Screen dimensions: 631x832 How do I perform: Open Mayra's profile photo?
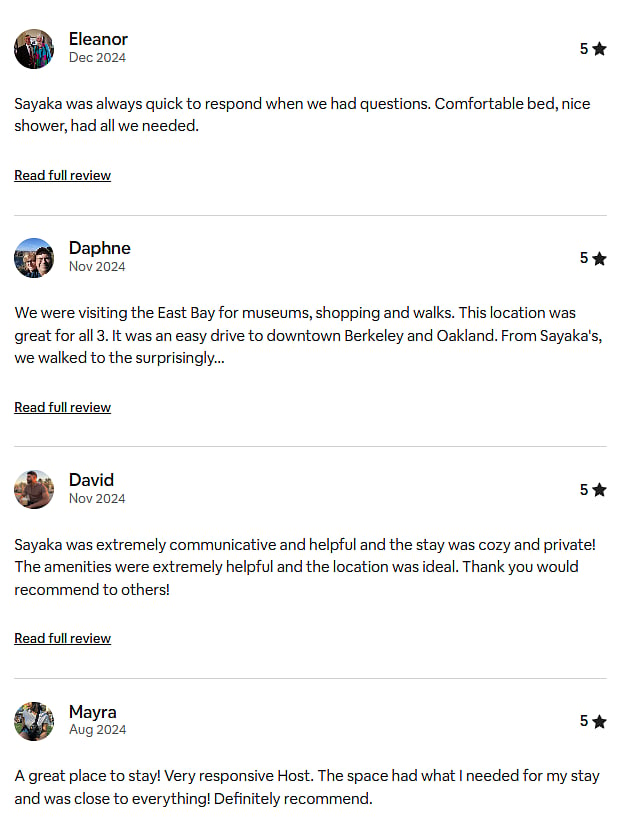tap(34, 721)
